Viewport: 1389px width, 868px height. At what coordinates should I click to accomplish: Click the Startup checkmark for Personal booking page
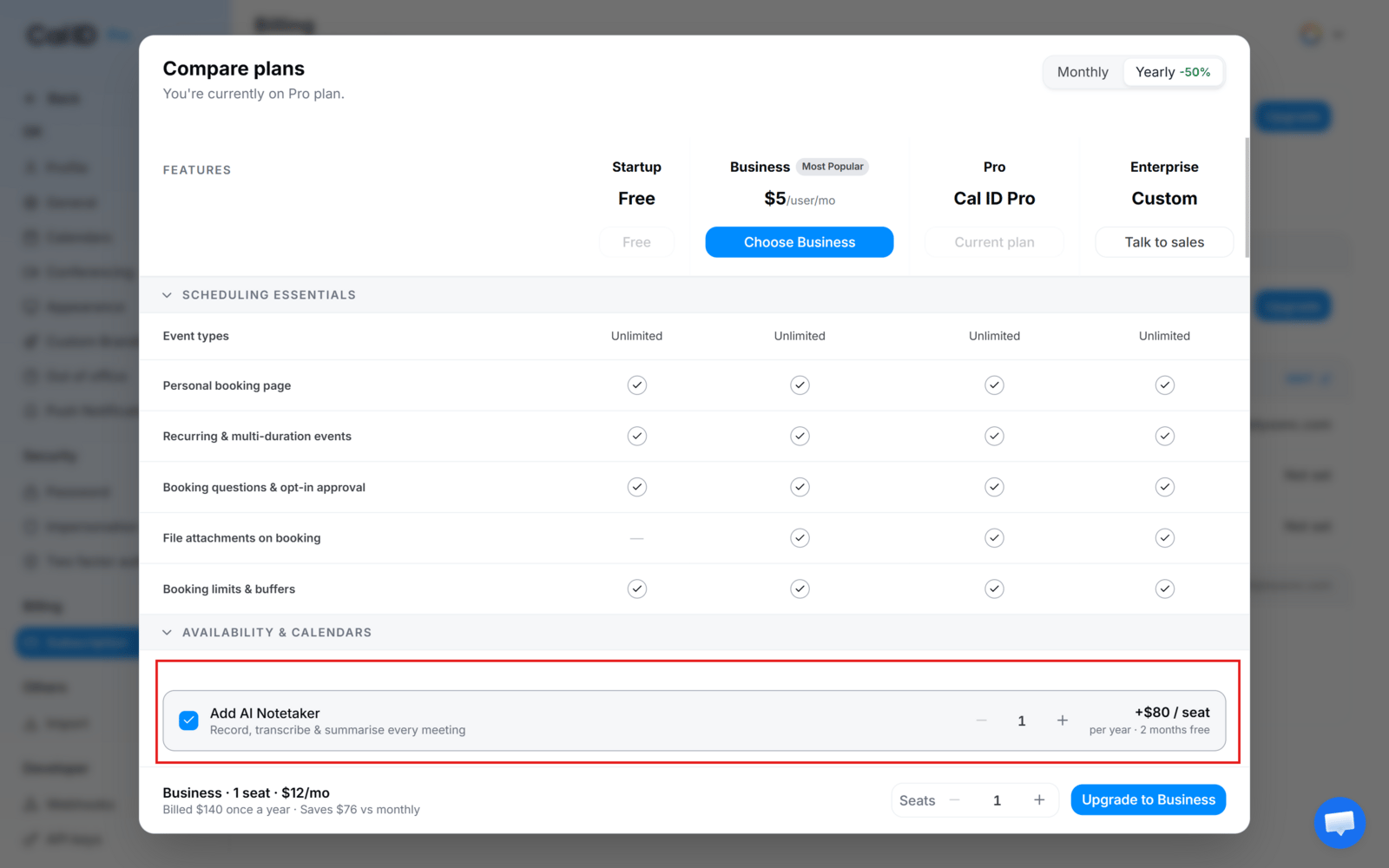pos(637,385)
